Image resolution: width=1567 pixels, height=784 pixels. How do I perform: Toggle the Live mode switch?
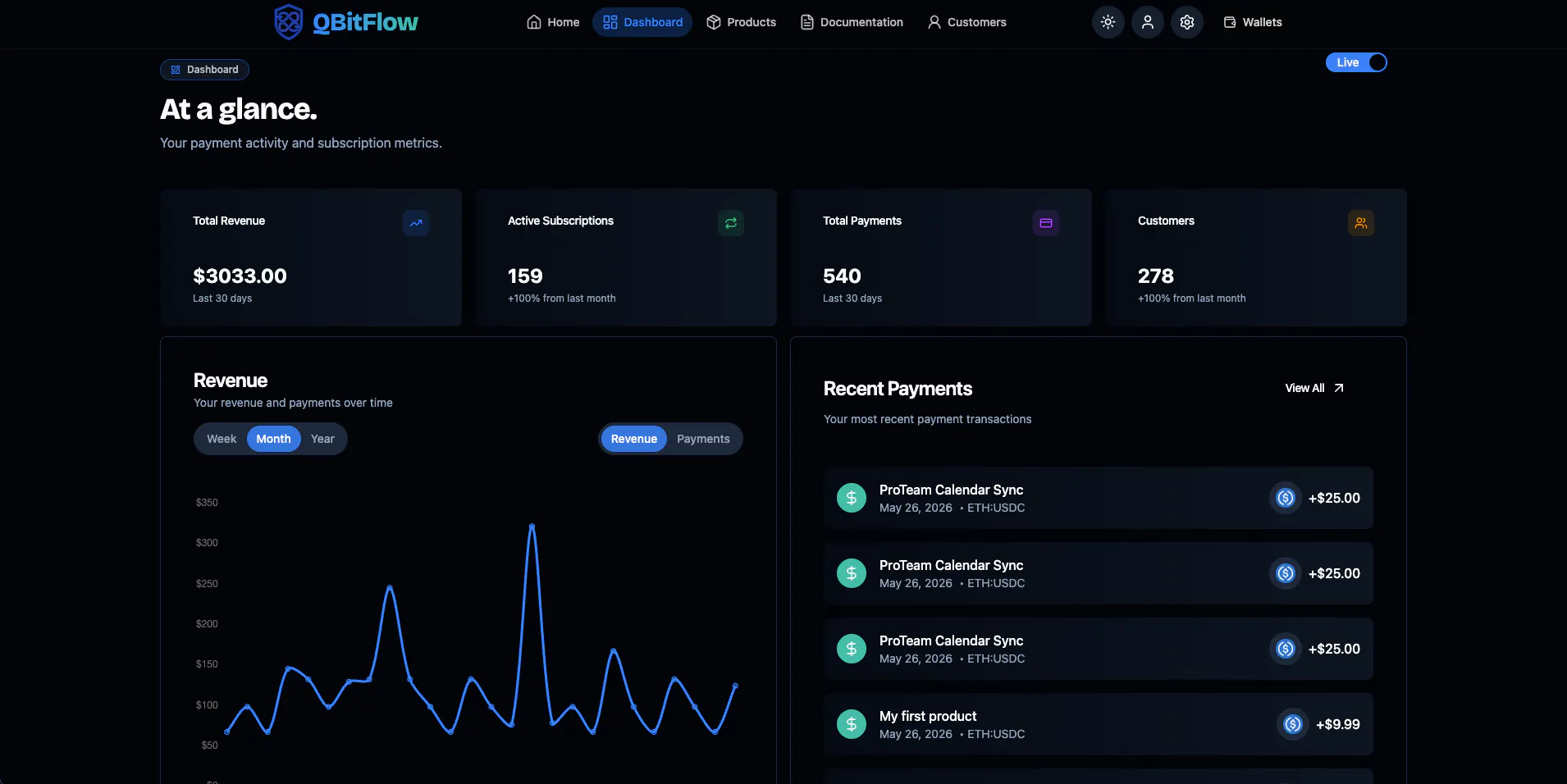(1356, 62)
